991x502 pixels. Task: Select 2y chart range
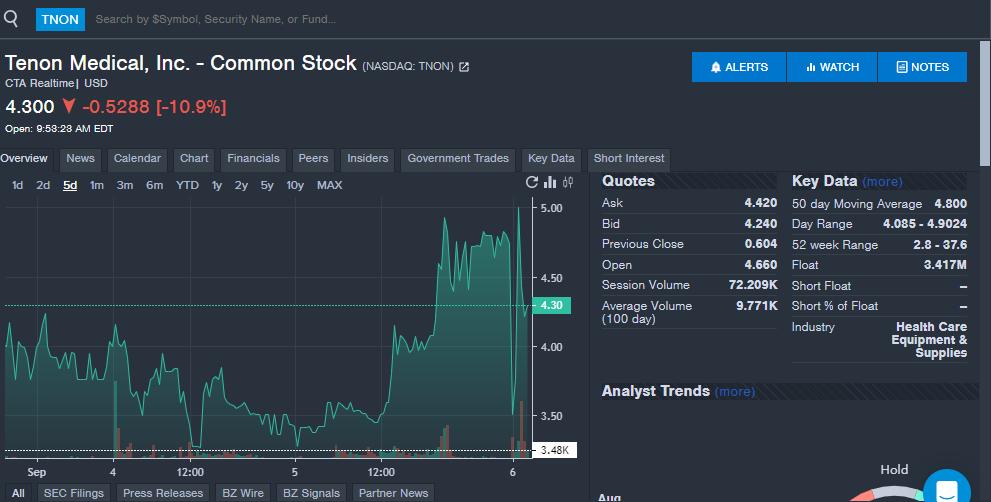(x=241, y=185)
